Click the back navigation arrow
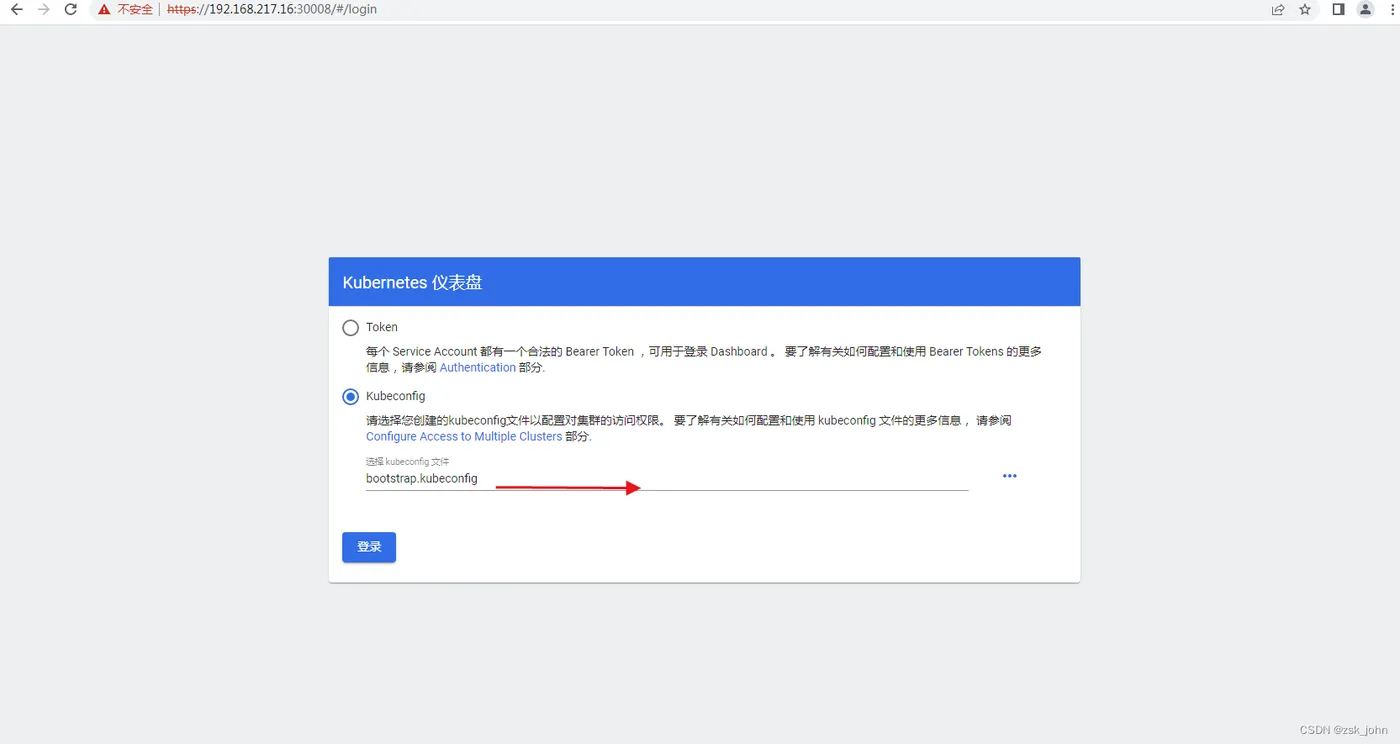Viewport: 1400px width, 744px height. point(16,9)
